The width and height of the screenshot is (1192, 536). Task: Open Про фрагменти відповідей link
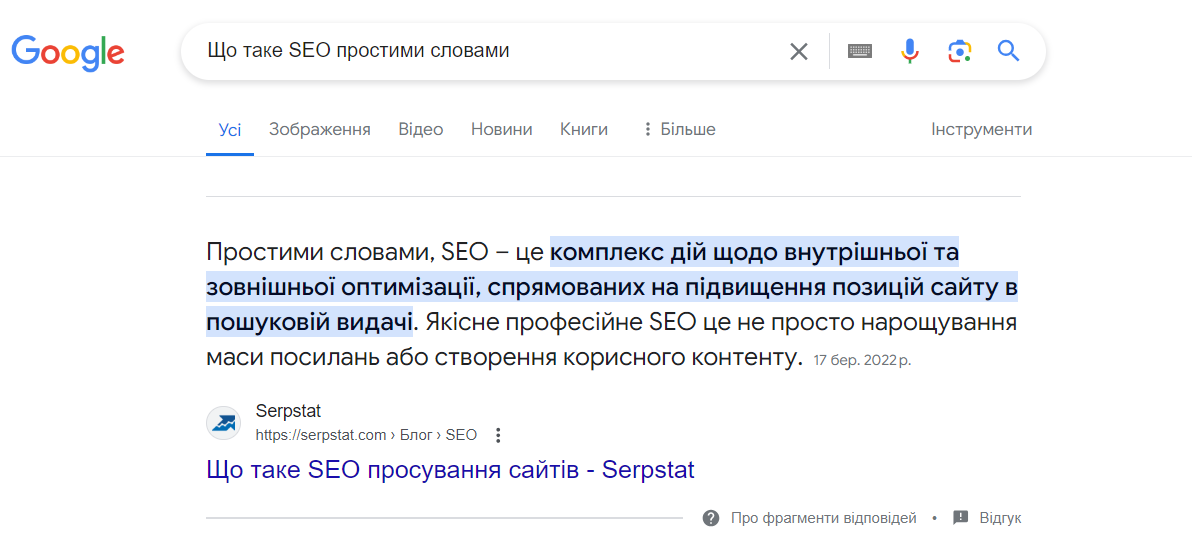(823, 519)
